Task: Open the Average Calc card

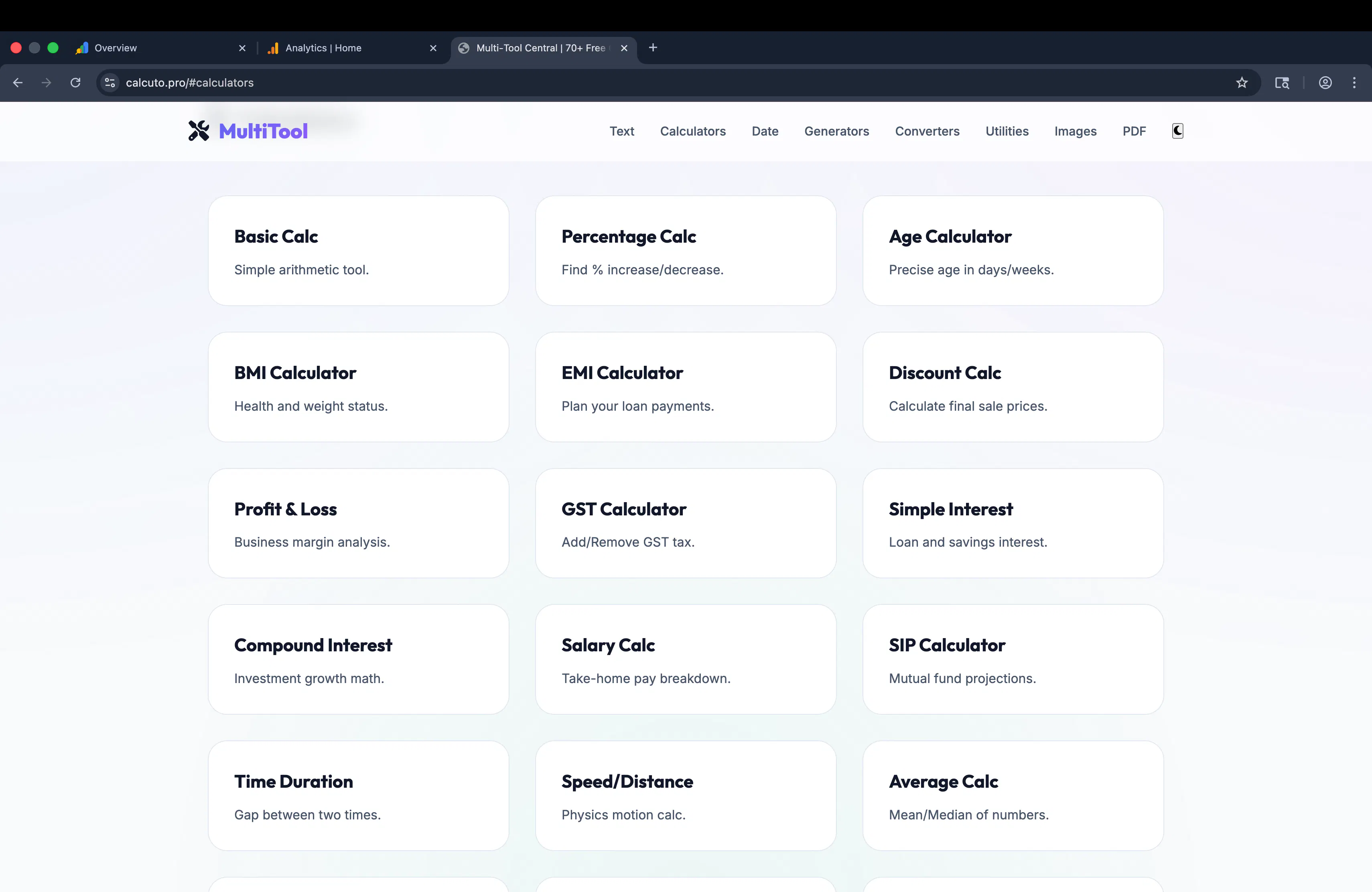Action: [1013, 796]
